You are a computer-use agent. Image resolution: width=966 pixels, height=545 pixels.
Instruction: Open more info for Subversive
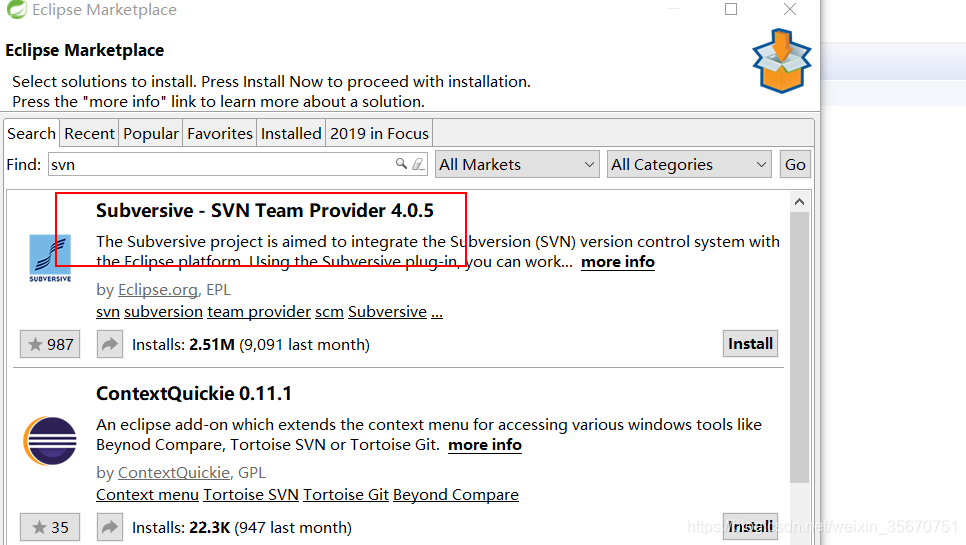click(618, 262)
